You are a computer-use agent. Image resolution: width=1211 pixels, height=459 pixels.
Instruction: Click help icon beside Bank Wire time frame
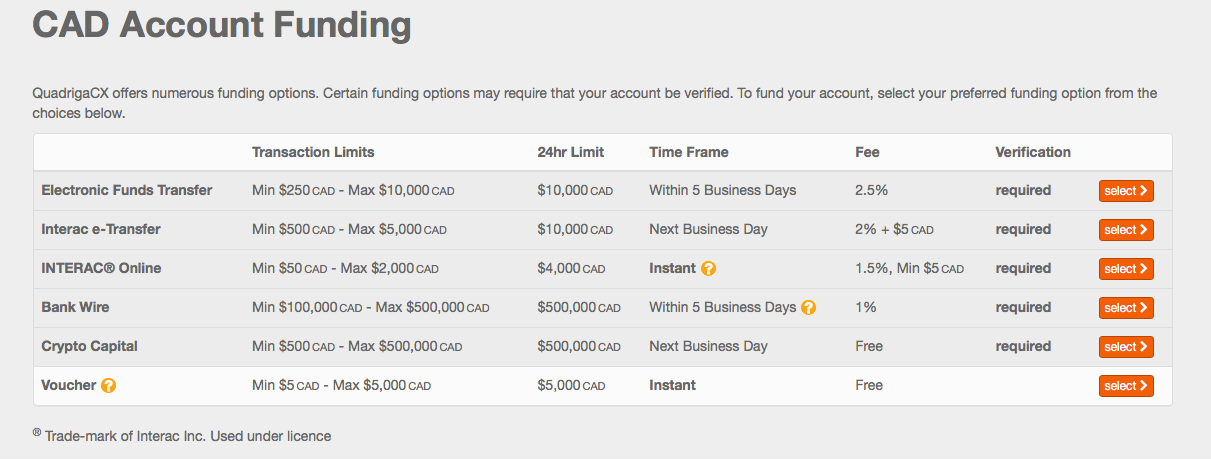pos(809,308)
